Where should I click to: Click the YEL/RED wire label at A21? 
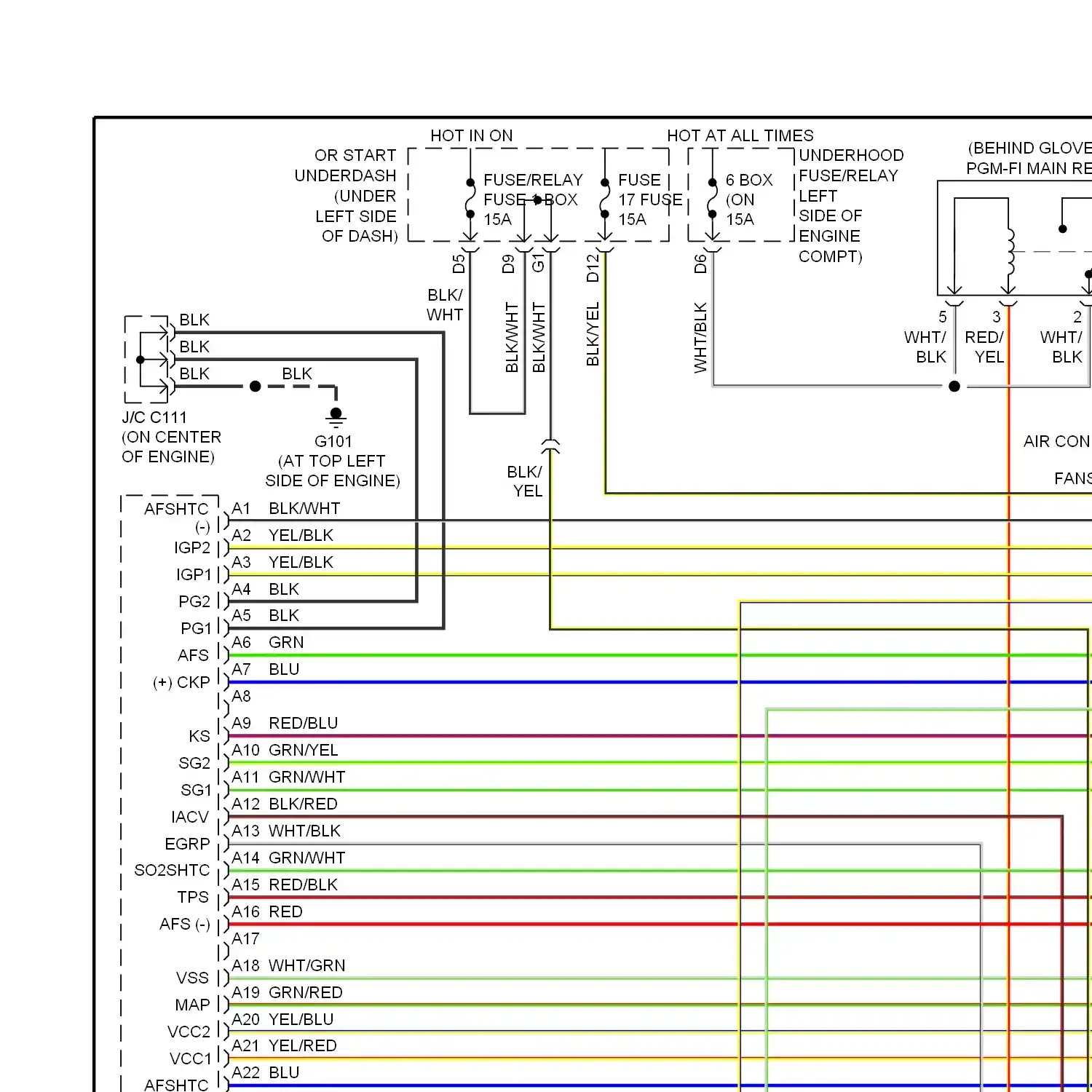point(303,1045)
